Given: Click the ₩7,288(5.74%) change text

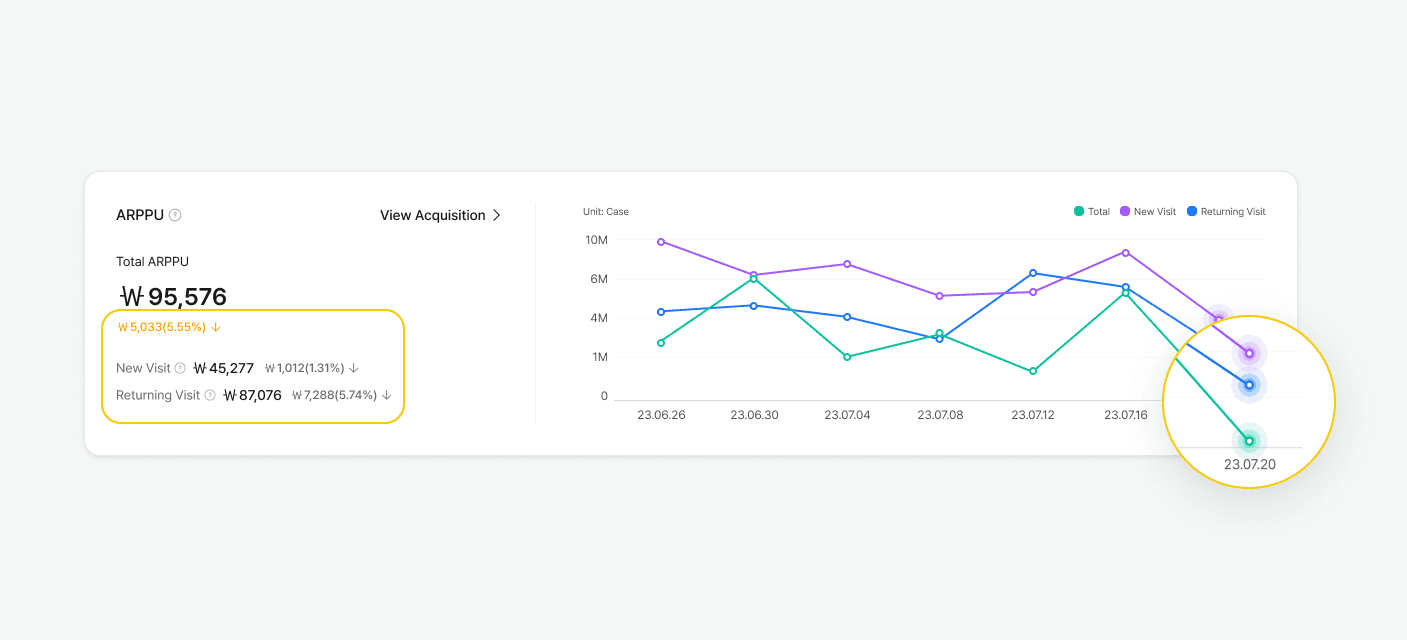Looking at the screenshot, I should (x=335, y=395).
